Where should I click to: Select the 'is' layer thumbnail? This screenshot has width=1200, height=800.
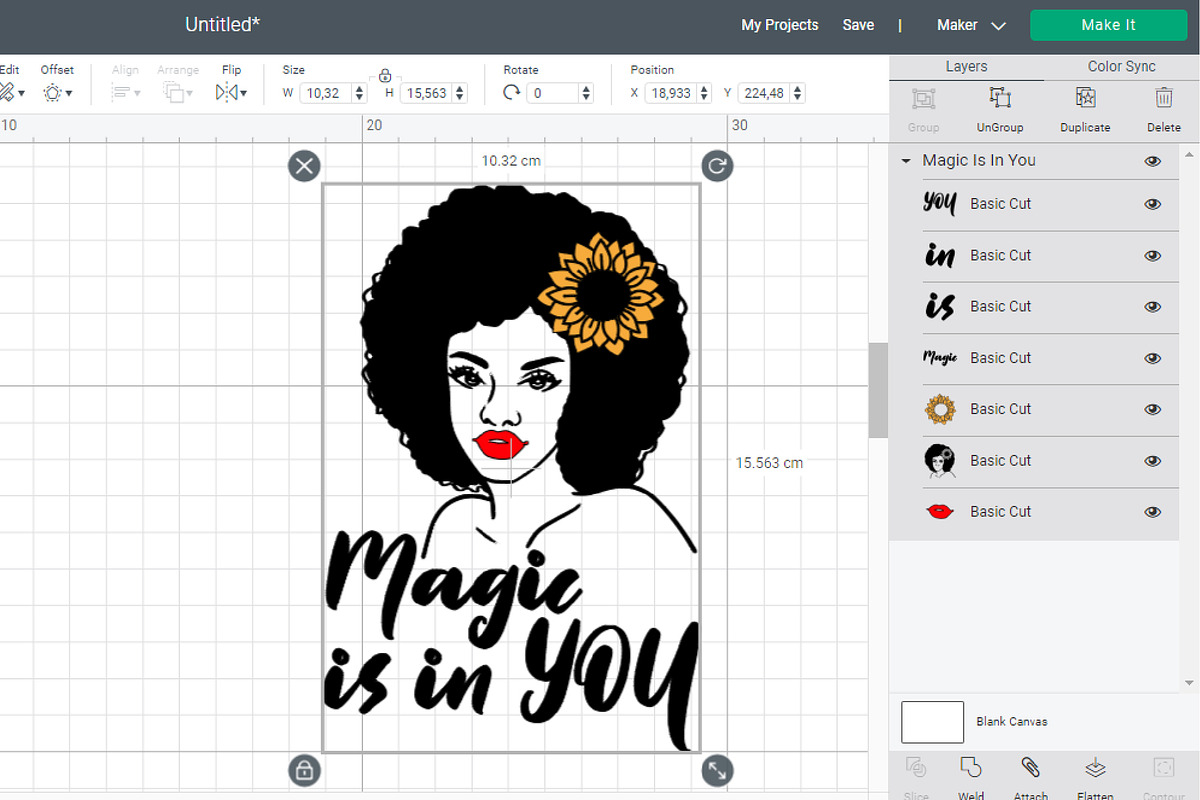tap(940, 307)
